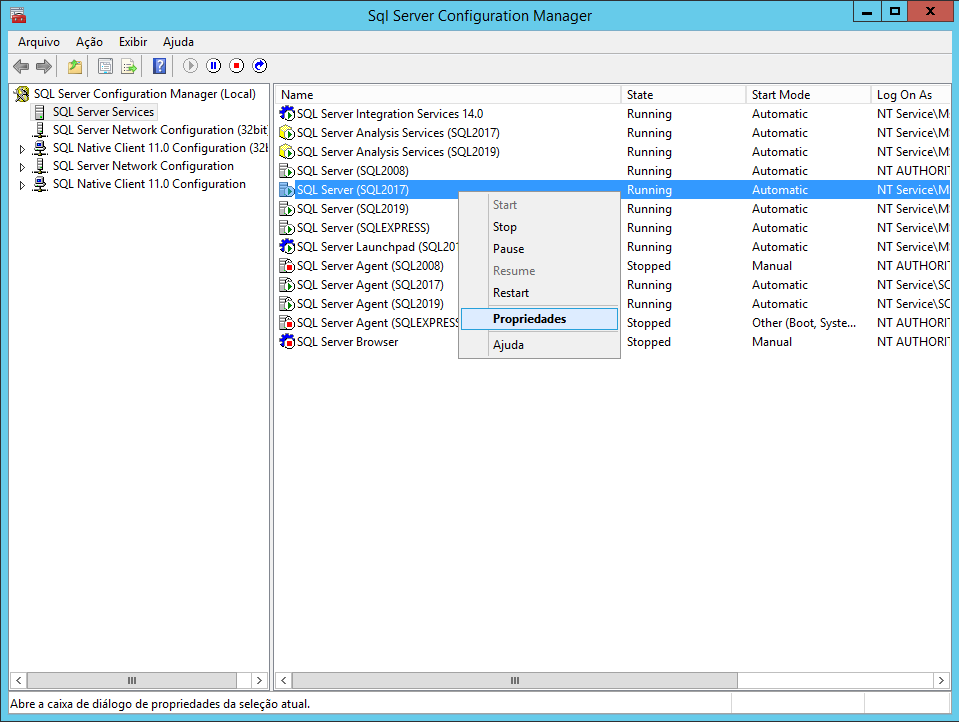Click the SQL Server Agent (SQL2019) icon

coord(287,303)
